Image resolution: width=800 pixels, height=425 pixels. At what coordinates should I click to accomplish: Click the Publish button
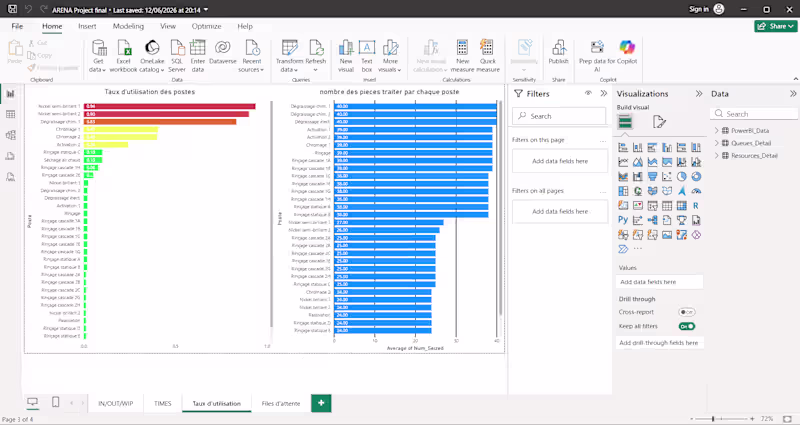(x=558, y=52)
